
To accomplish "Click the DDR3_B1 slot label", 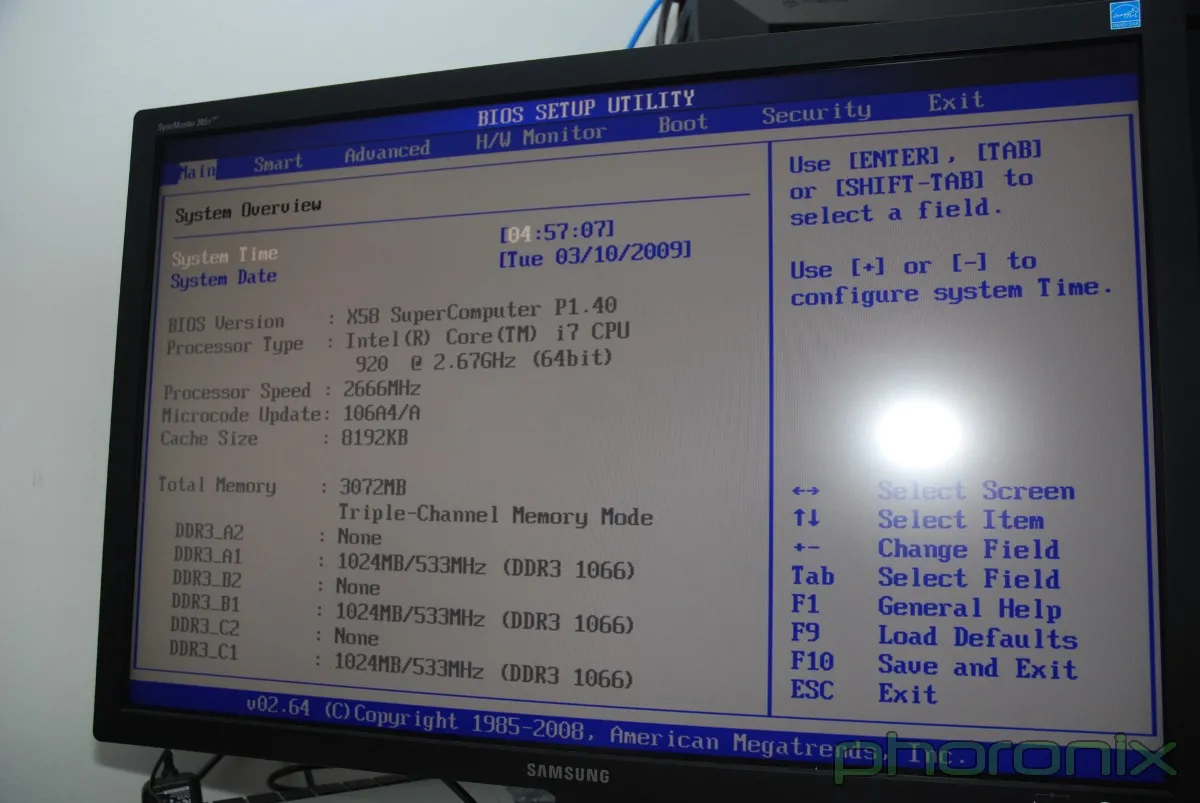I will (205, 603).
